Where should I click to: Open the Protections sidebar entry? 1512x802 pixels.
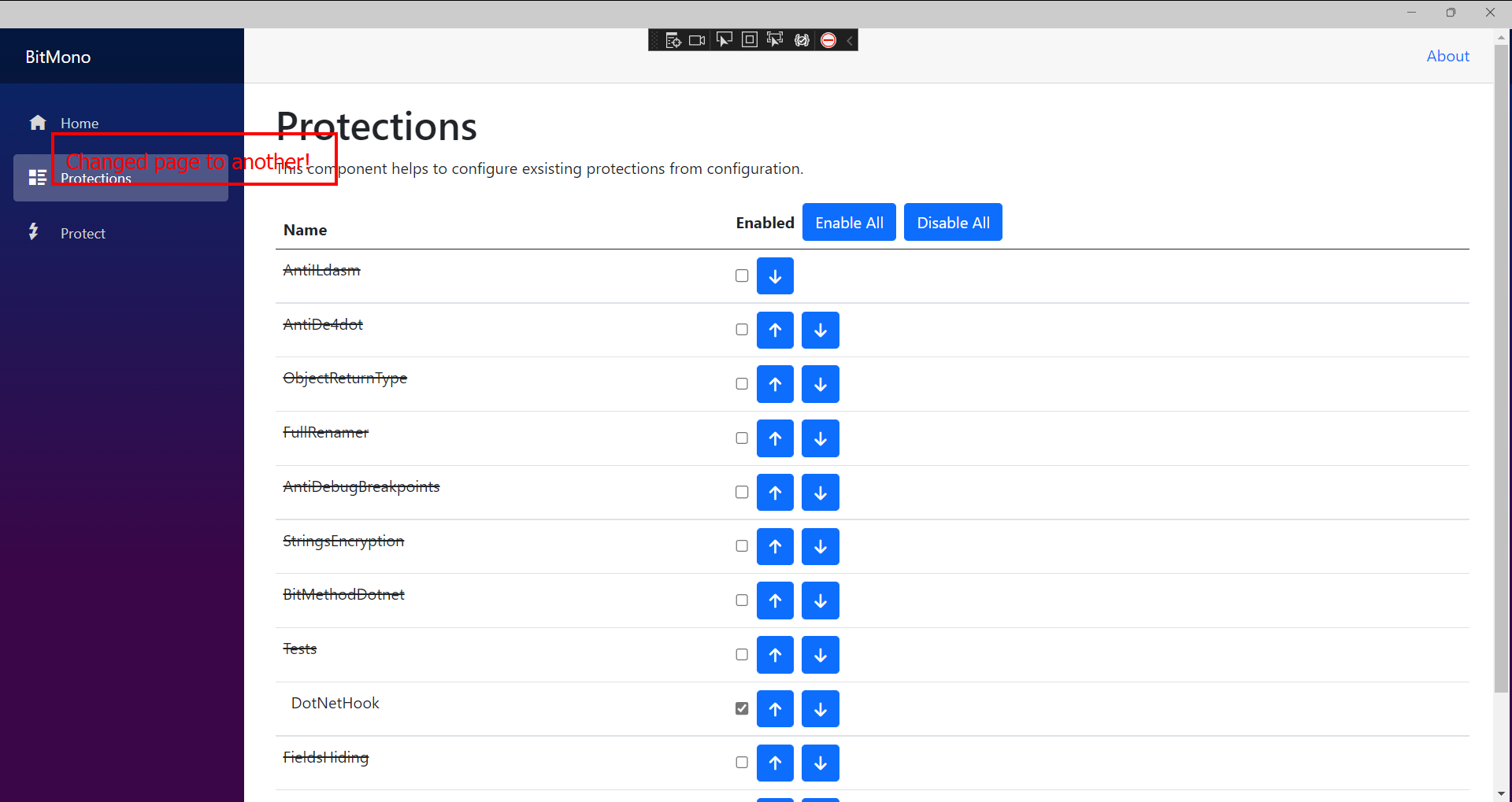tap(95, 178)
